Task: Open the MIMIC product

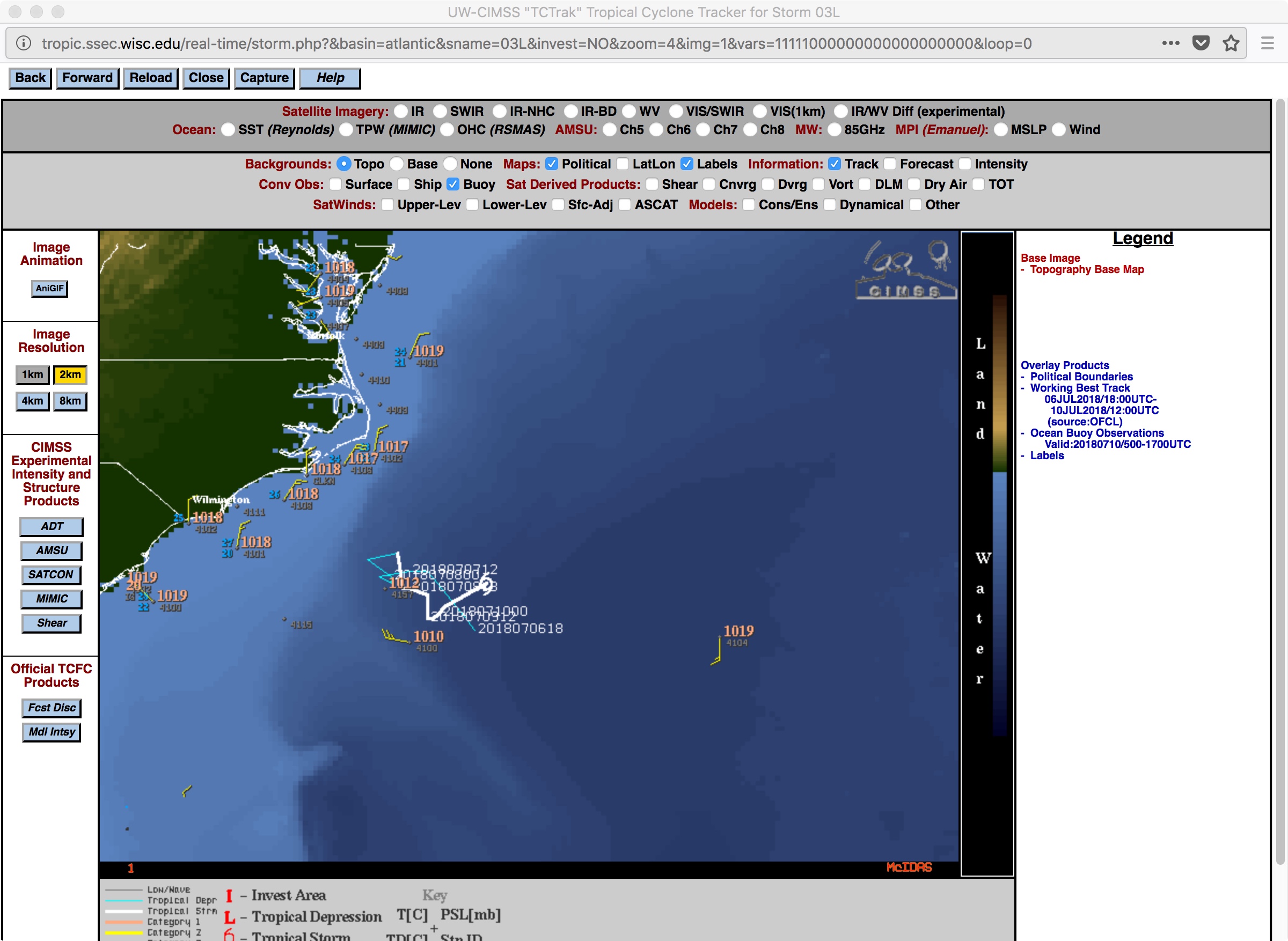Action: [x=52, y=599]
